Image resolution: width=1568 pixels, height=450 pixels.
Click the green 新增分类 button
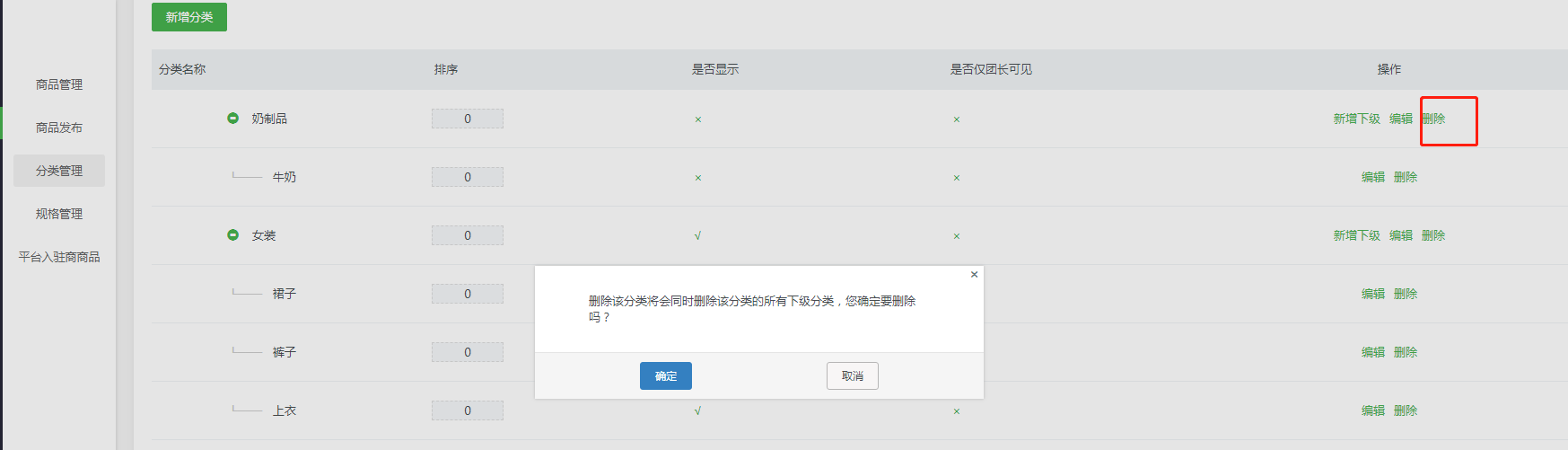189,17
